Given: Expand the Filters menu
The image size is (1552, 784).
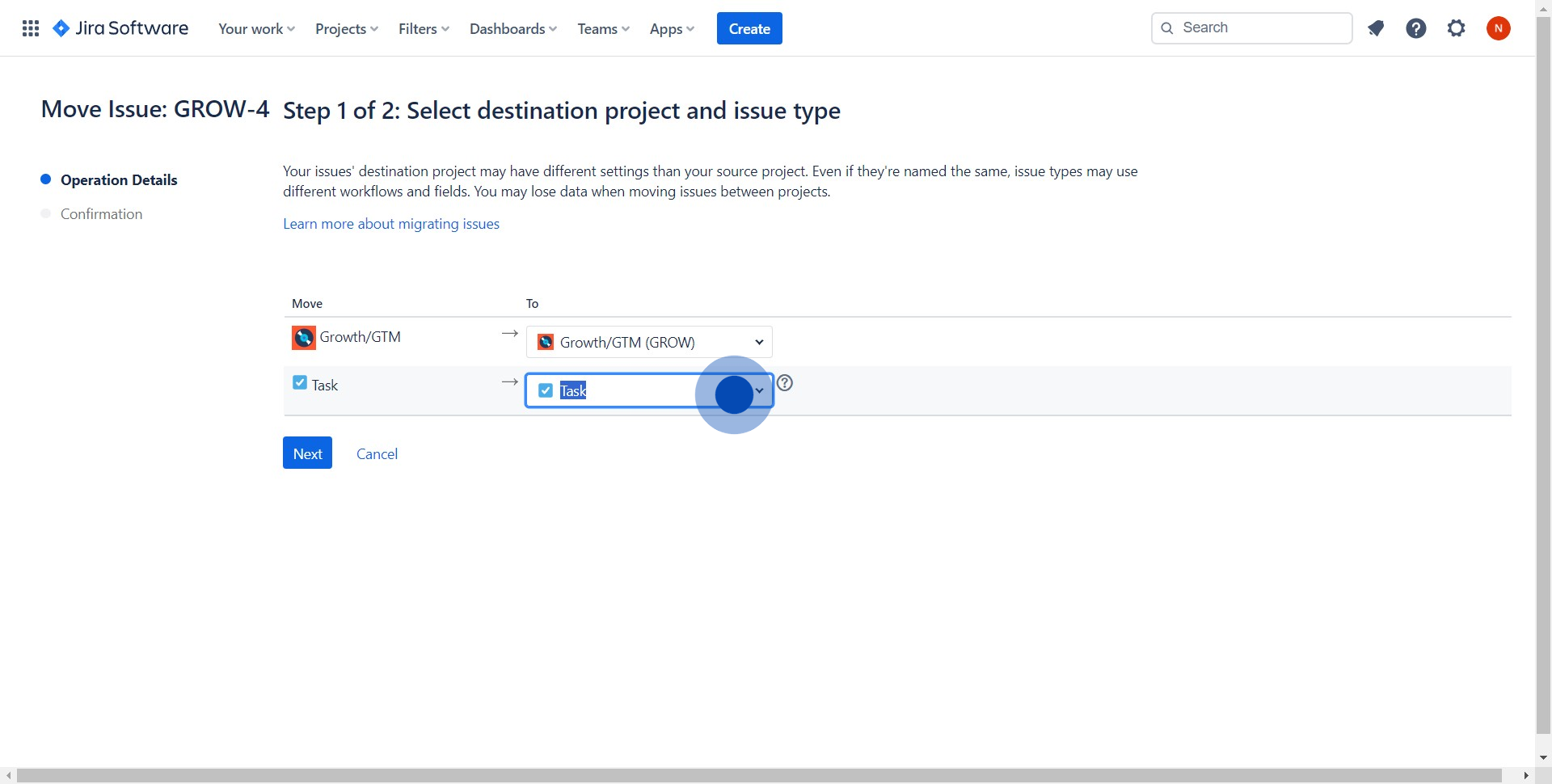Looking at the screenshot, I should tap(424, 28).
